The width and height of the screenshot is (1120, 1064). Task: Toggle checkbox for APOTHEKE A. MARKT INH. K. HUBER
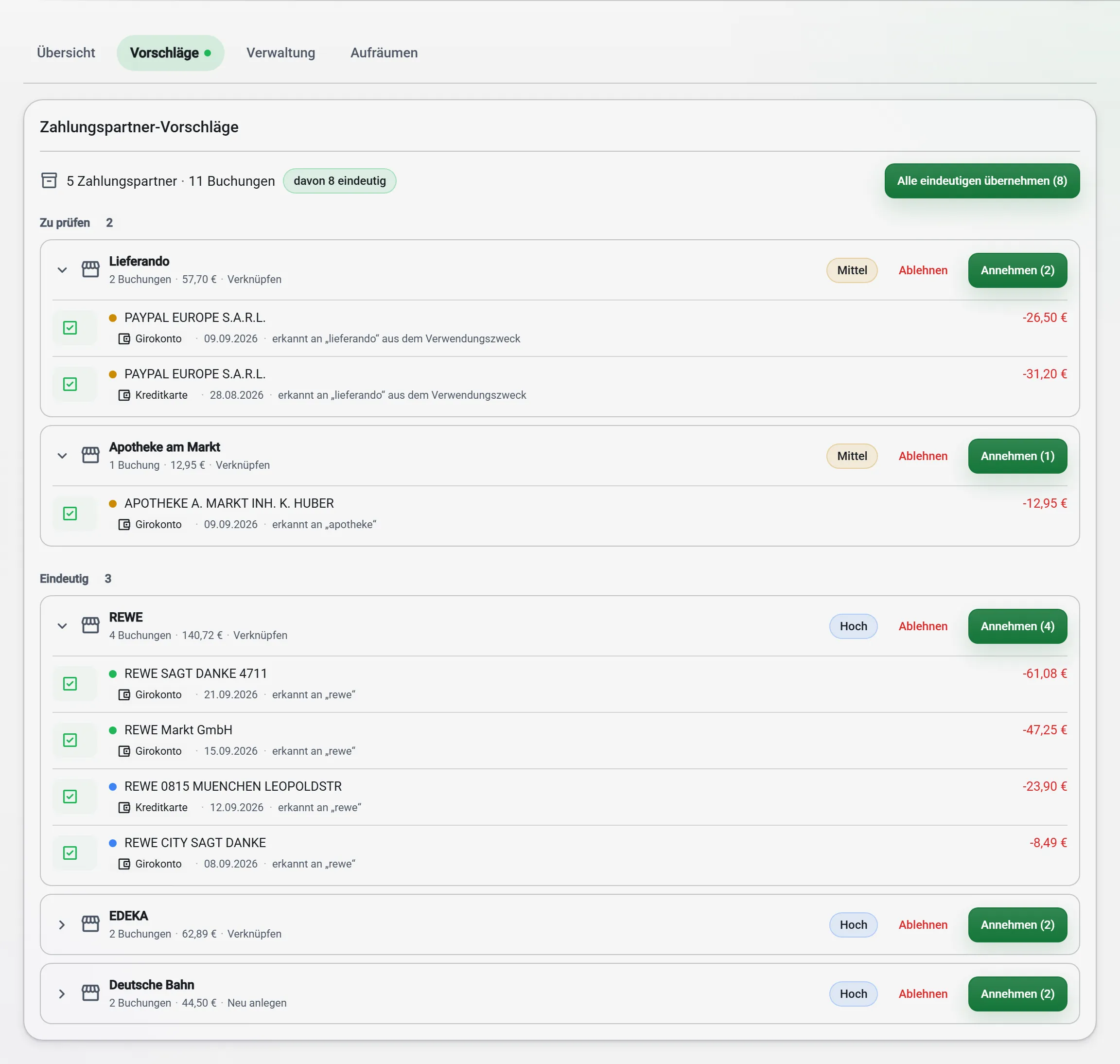click(x=70, y=514)
